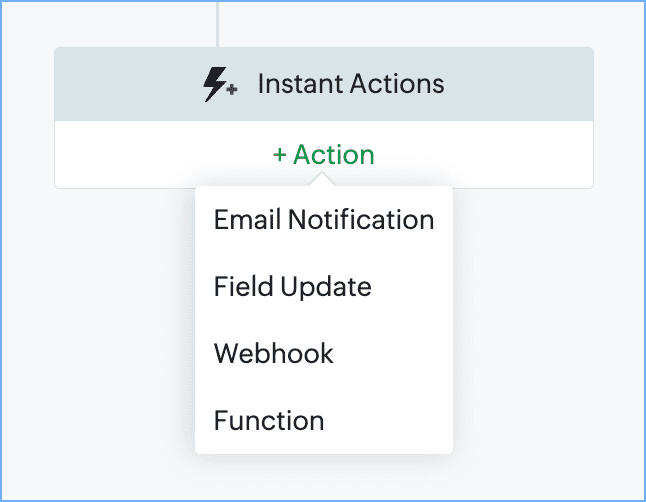Click the Instant Actions header title
Image resolution: width=646 pixels, height=502 pixels.
click(x=351, y=84)
